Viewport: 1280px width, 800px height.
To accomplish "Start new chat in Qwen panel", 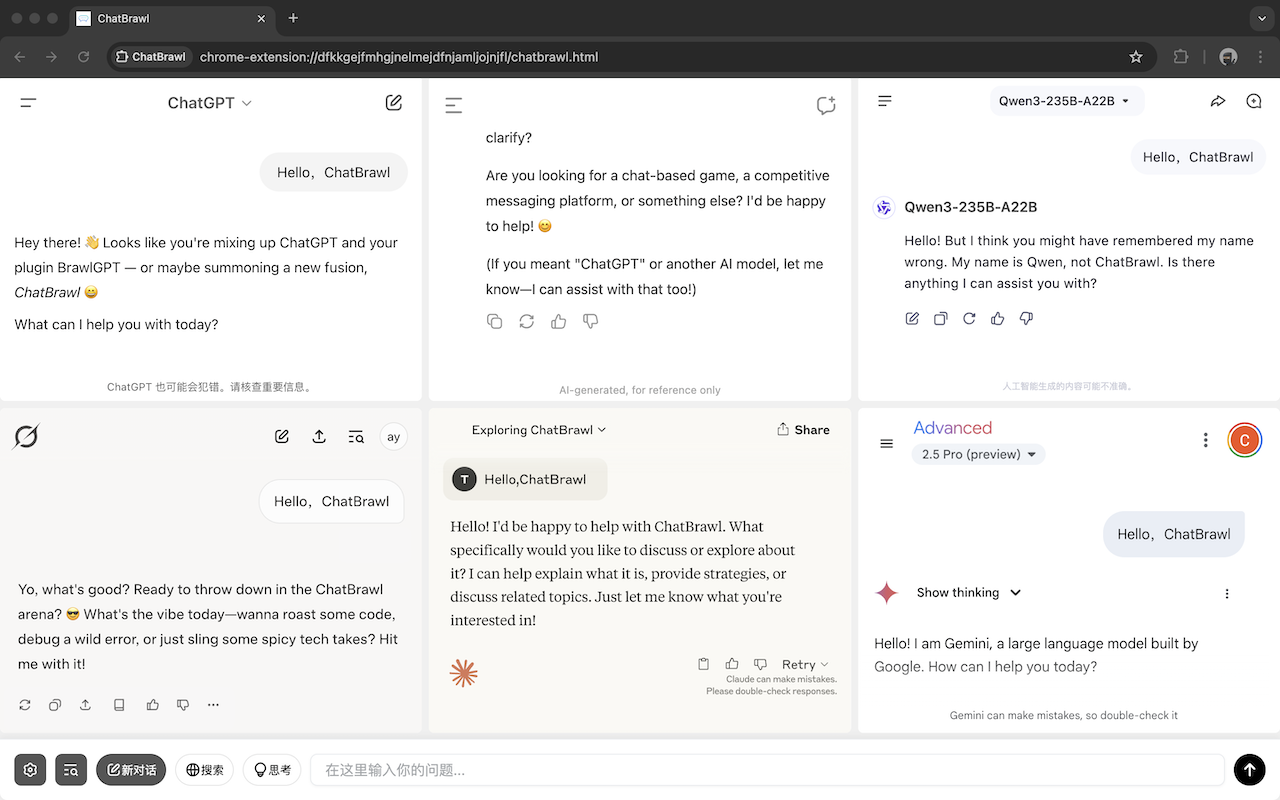I will tap(1254, 101).
